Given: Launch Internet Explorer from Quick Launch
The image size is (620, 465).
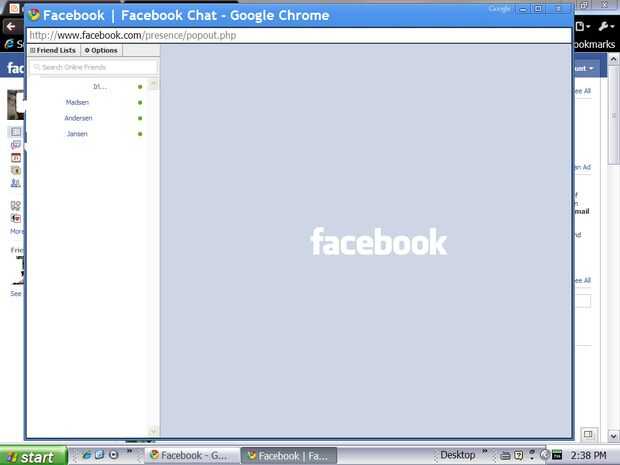Looking at the screenshot, I should 87,455.
